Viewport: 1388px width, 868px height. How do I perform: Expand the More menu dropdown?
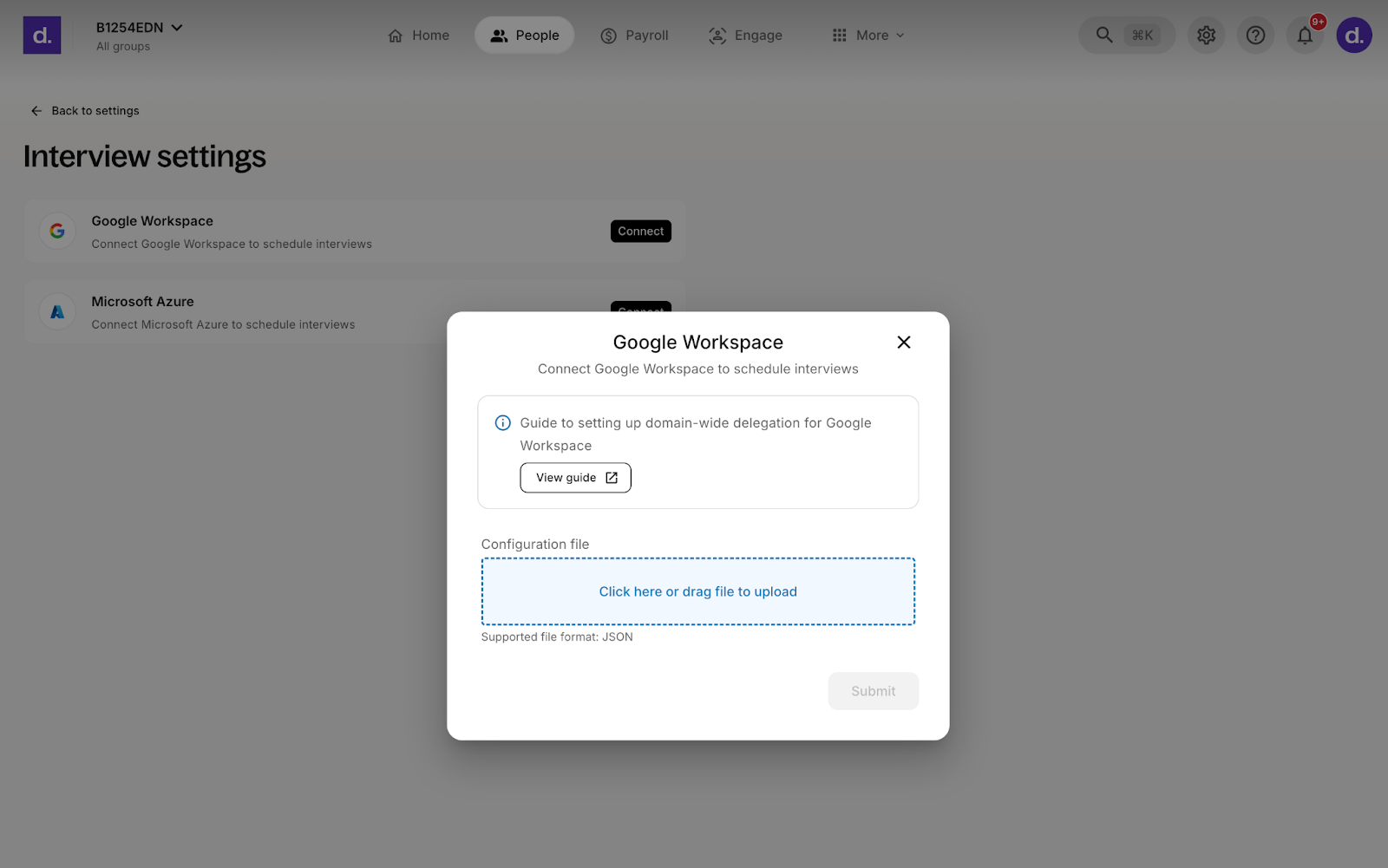pos(868,36)
